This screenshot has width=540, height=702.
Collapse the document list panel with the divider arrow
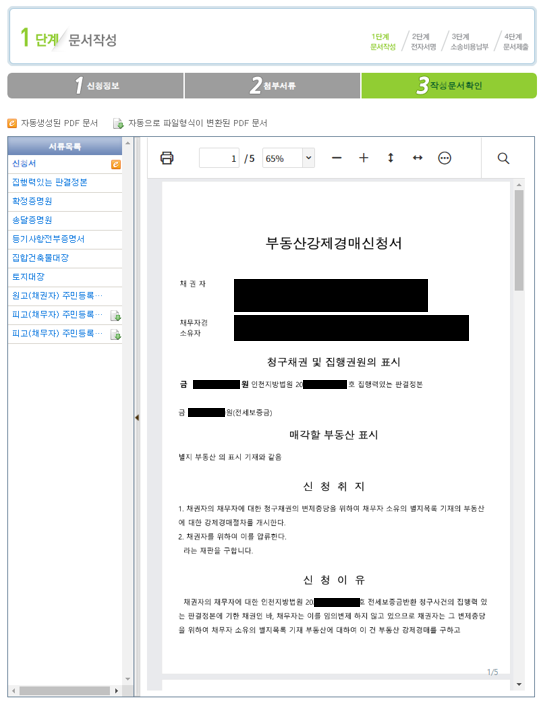(137, 417)
